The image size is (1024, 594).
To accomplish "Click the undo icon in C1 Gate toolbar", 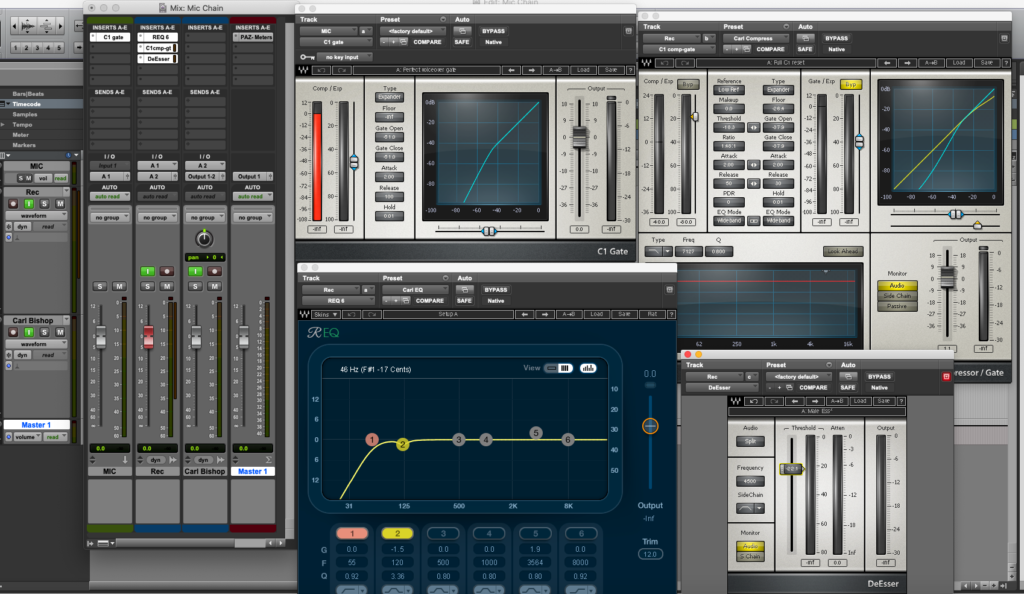I will 321,70.
